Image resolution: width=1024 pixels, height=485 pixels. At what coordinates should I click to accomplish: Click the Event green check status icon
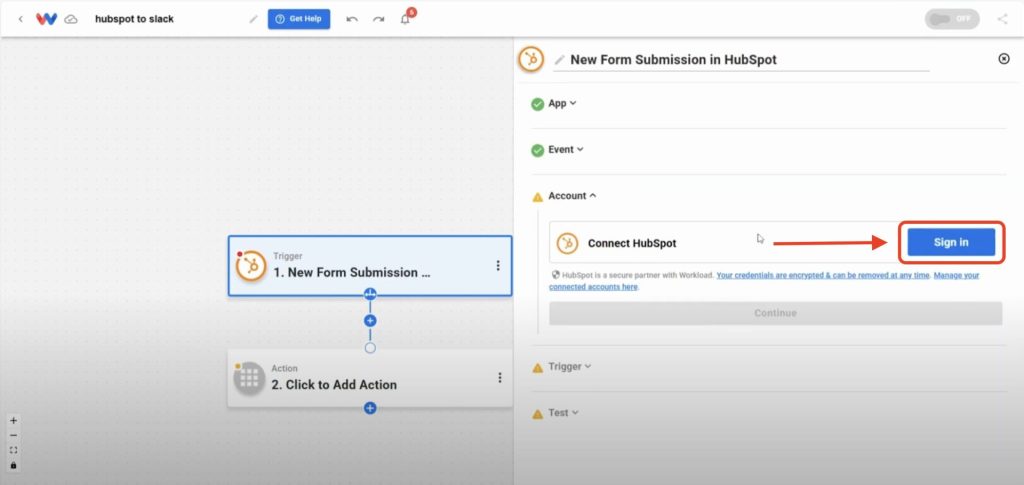(537, 150)
